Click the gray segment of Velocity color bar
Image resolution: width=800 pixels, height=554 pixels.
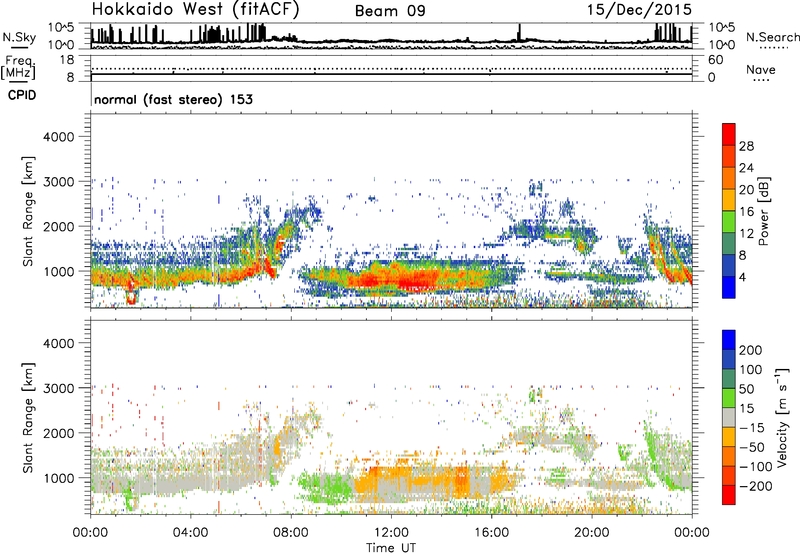729,418
